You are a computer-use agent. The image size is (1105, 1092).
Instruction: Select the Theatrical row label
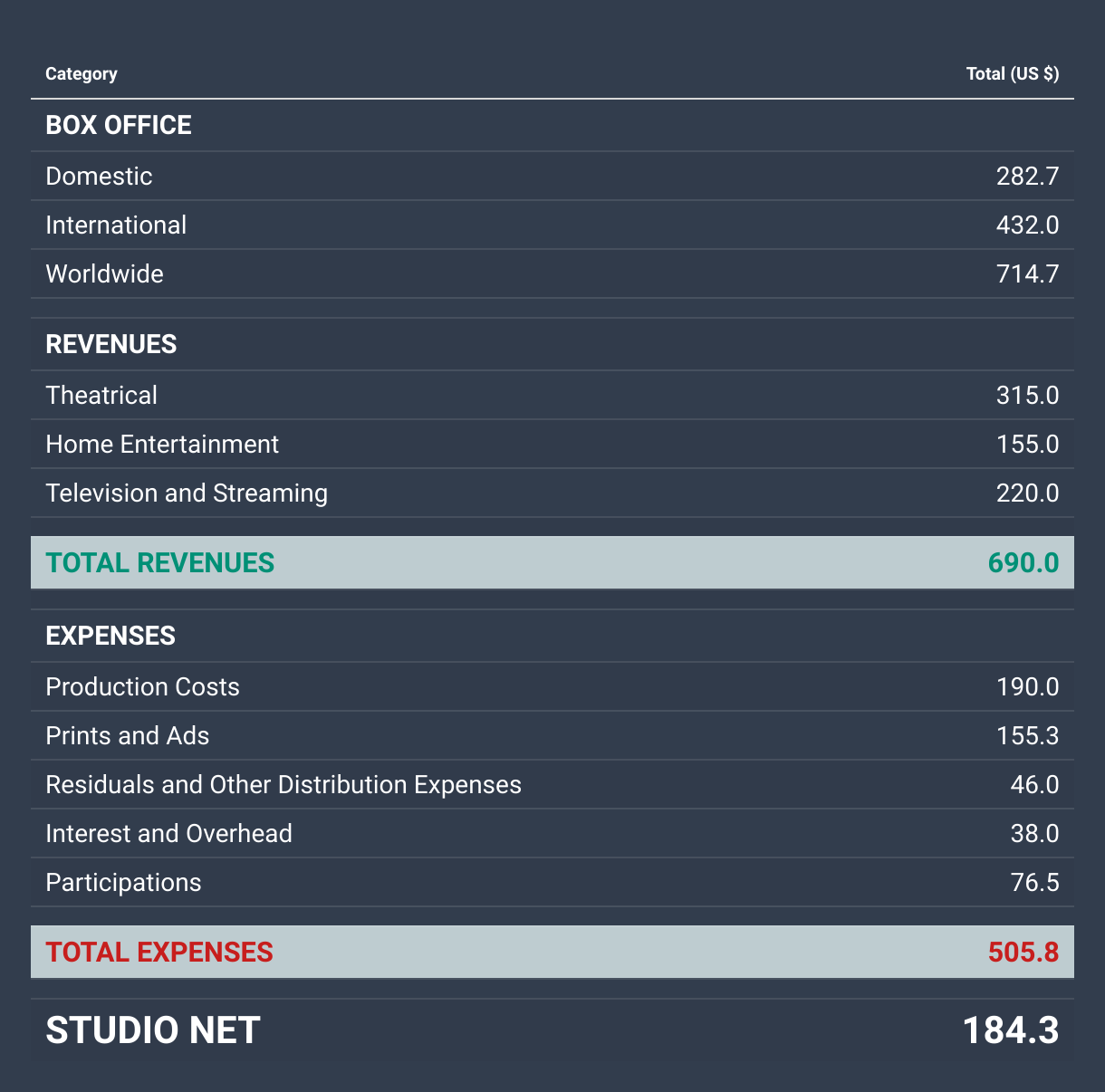pyautogui.click(x=101, y=395)
